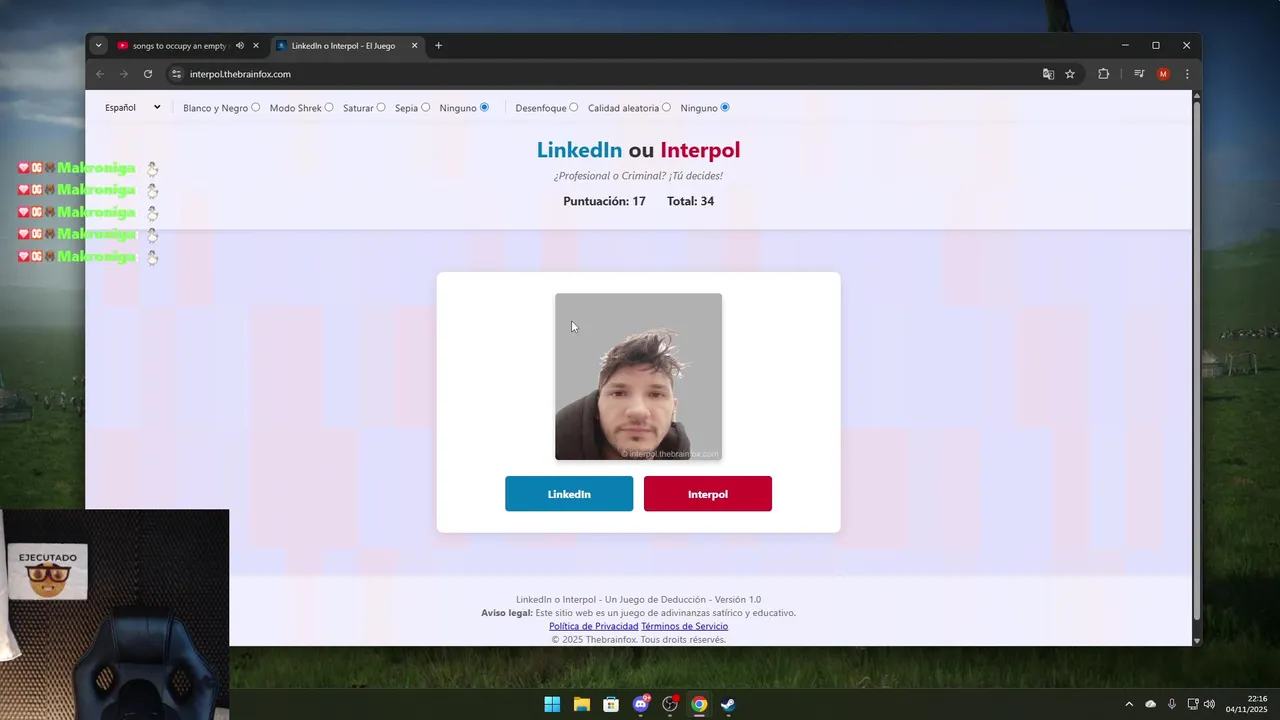Screen dimensions: 1280x720
Task: Pick the Sepia filter radio button
Action: (426, 107)
